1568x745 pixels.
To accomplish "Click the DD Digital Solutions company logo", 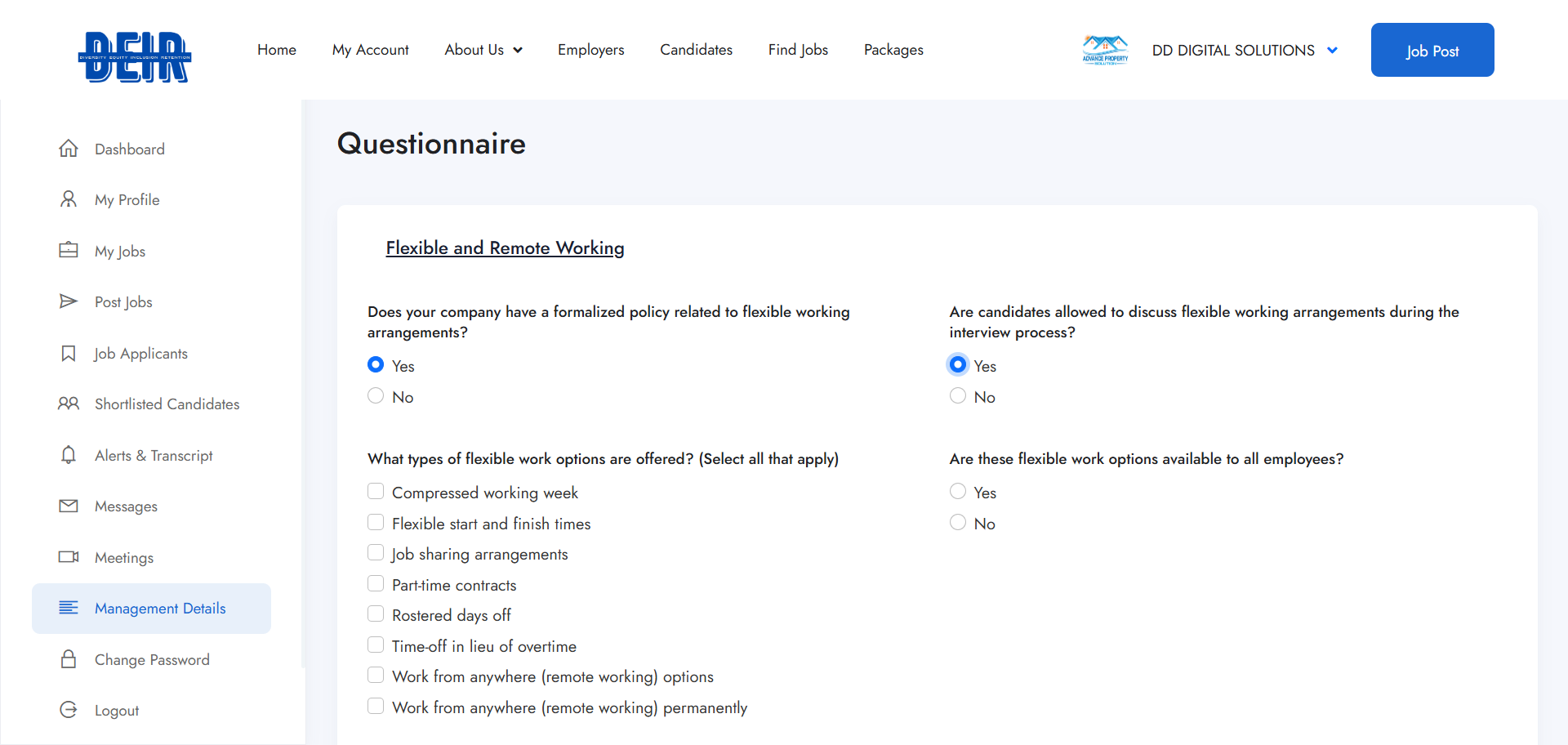I will click(x=1105, y=50).
